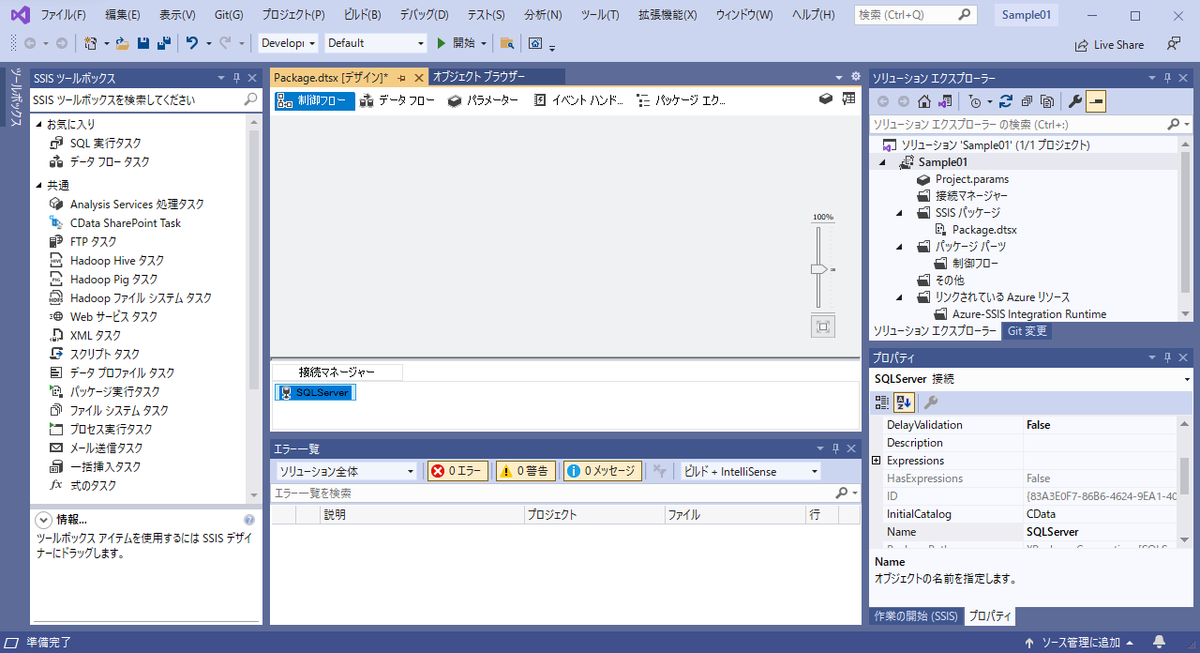Click the Live Share button
Screen dimensions: 1200x653
coord(1109,45)
